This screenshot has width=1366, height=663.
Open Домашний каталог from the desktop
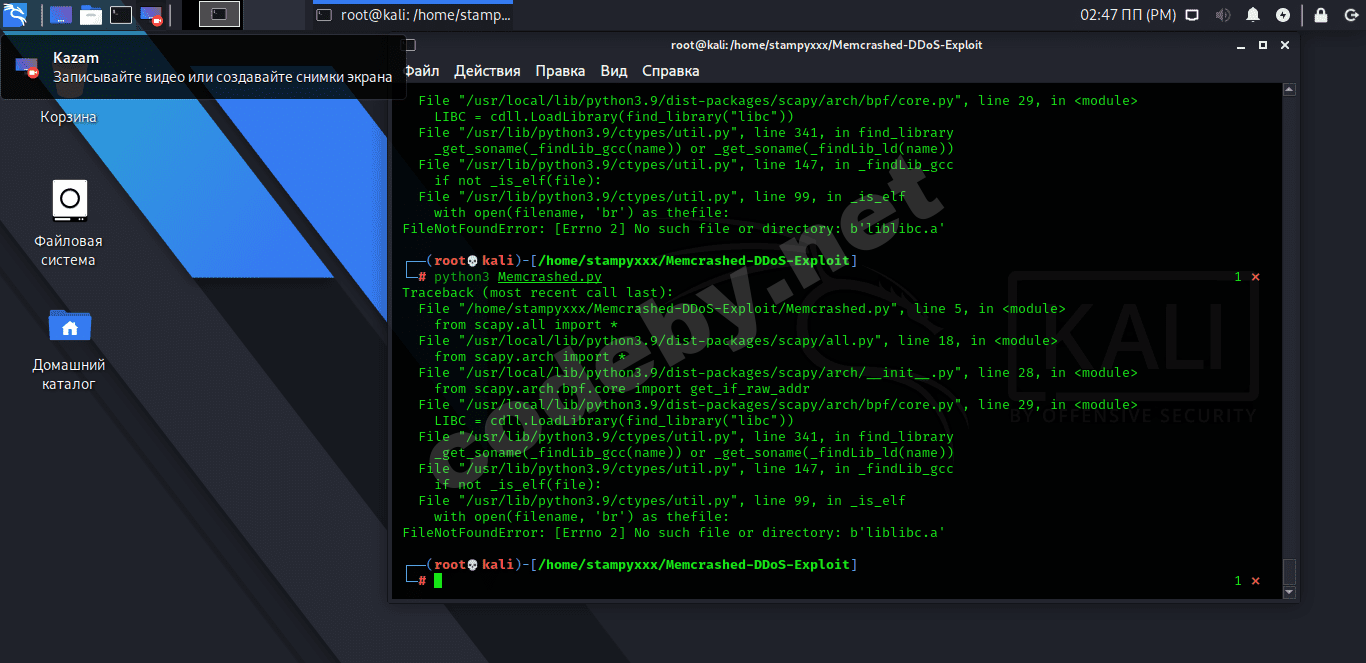click(68, 325)
